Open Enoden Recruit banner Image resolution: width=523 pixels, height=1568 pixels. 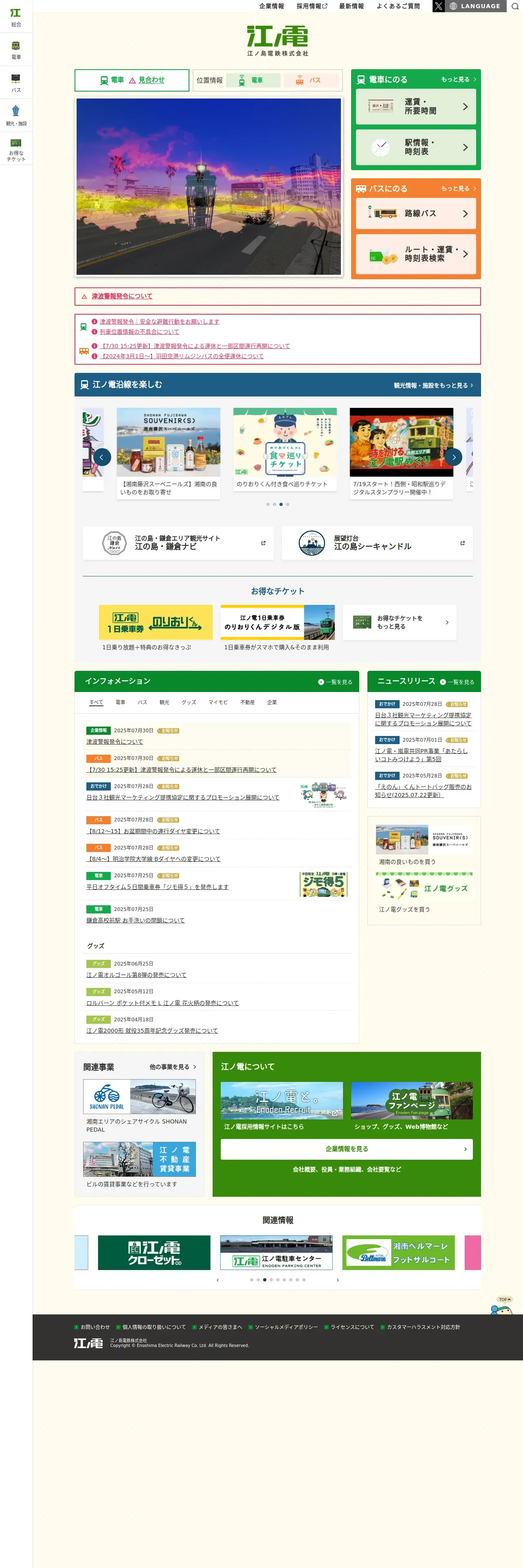[x=282, y=1101]
